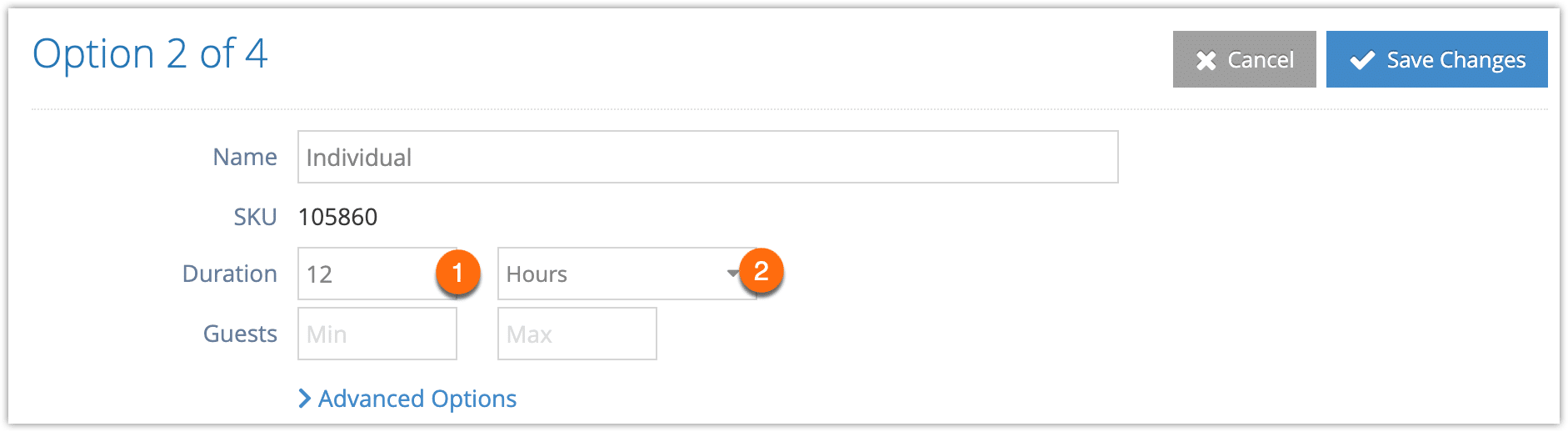1568x432 pixels.
Task: Click the SKU number 105860
Action: (x=337, y=217)
